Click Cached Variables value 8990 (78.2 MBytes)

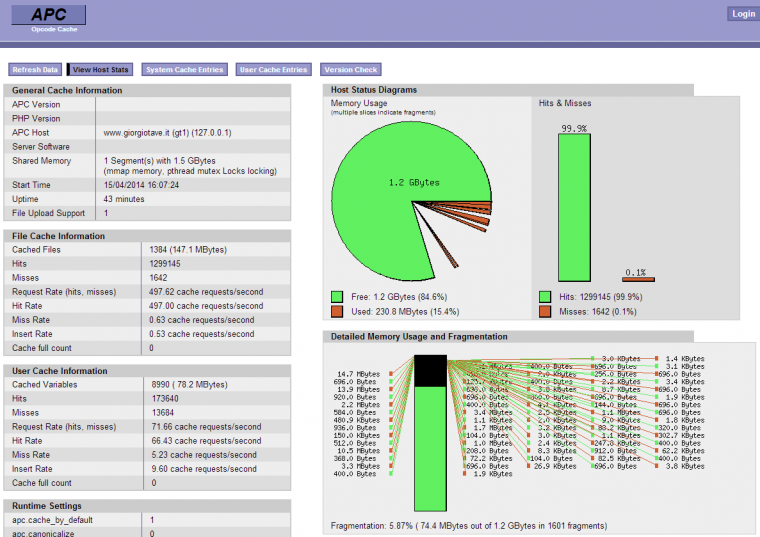tap(190, 384)
